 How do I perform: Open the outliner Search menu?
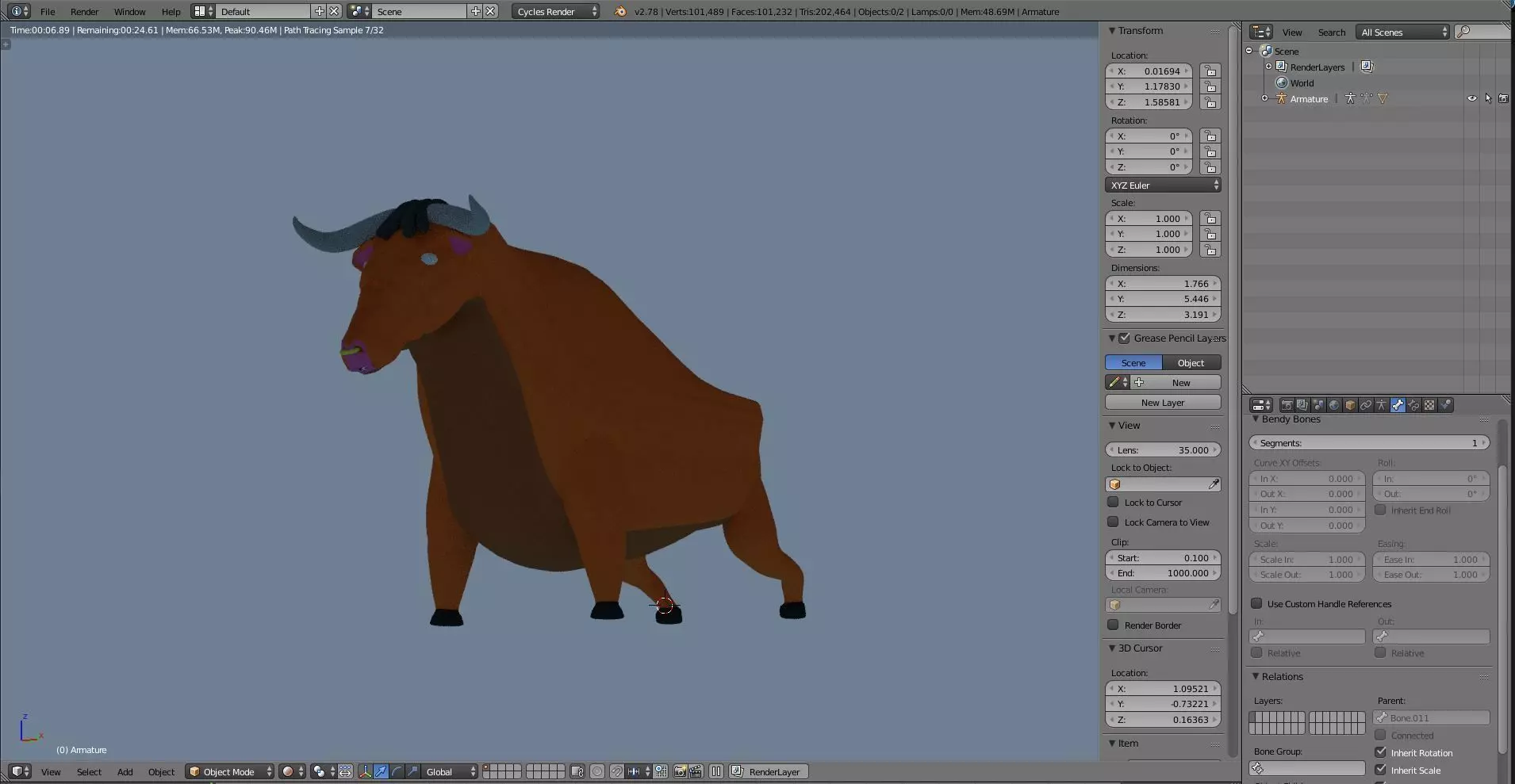click(1332, 33)
